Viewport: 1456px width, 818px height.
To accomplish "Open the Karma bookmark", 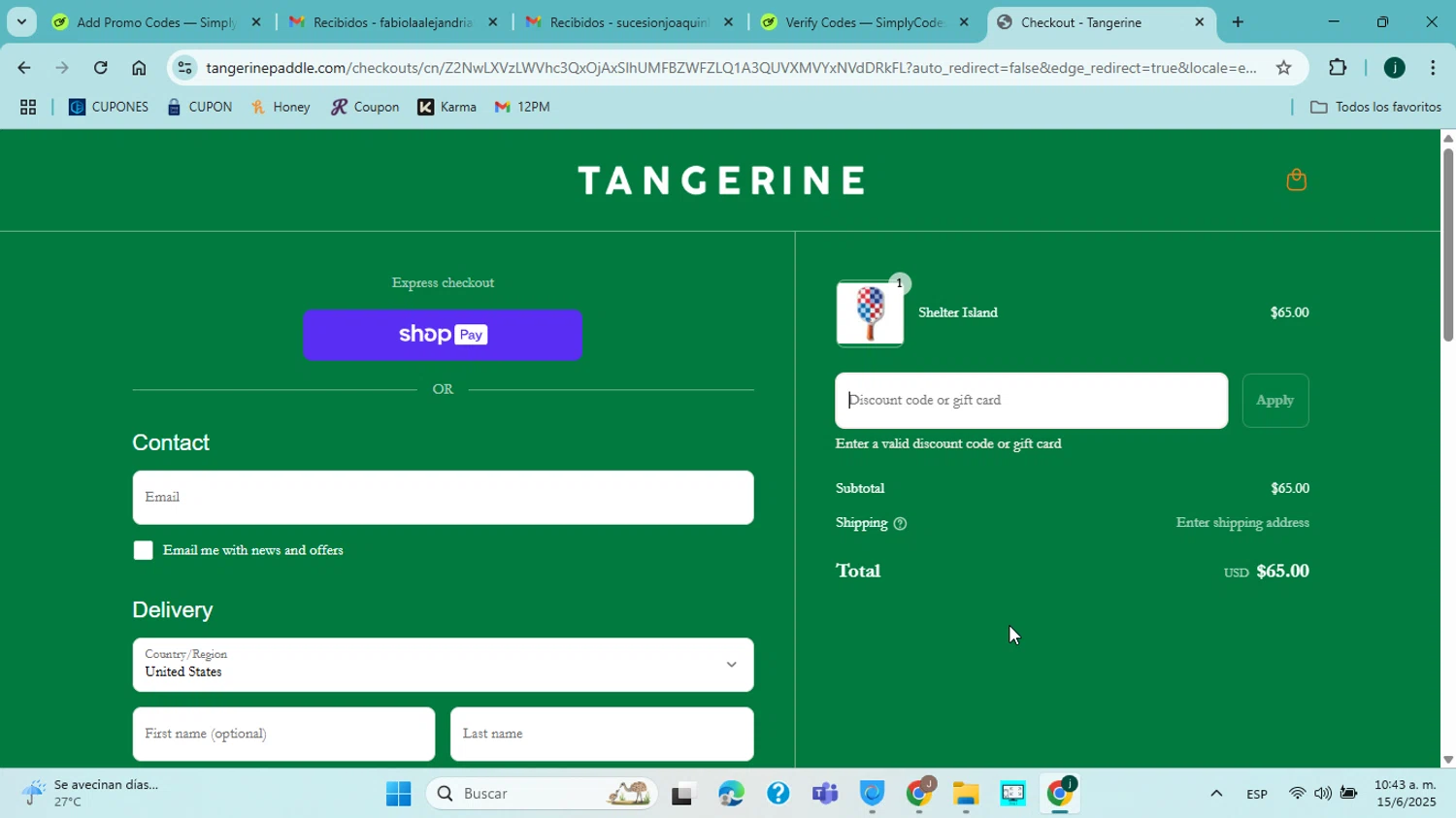I will pos(447,108).
